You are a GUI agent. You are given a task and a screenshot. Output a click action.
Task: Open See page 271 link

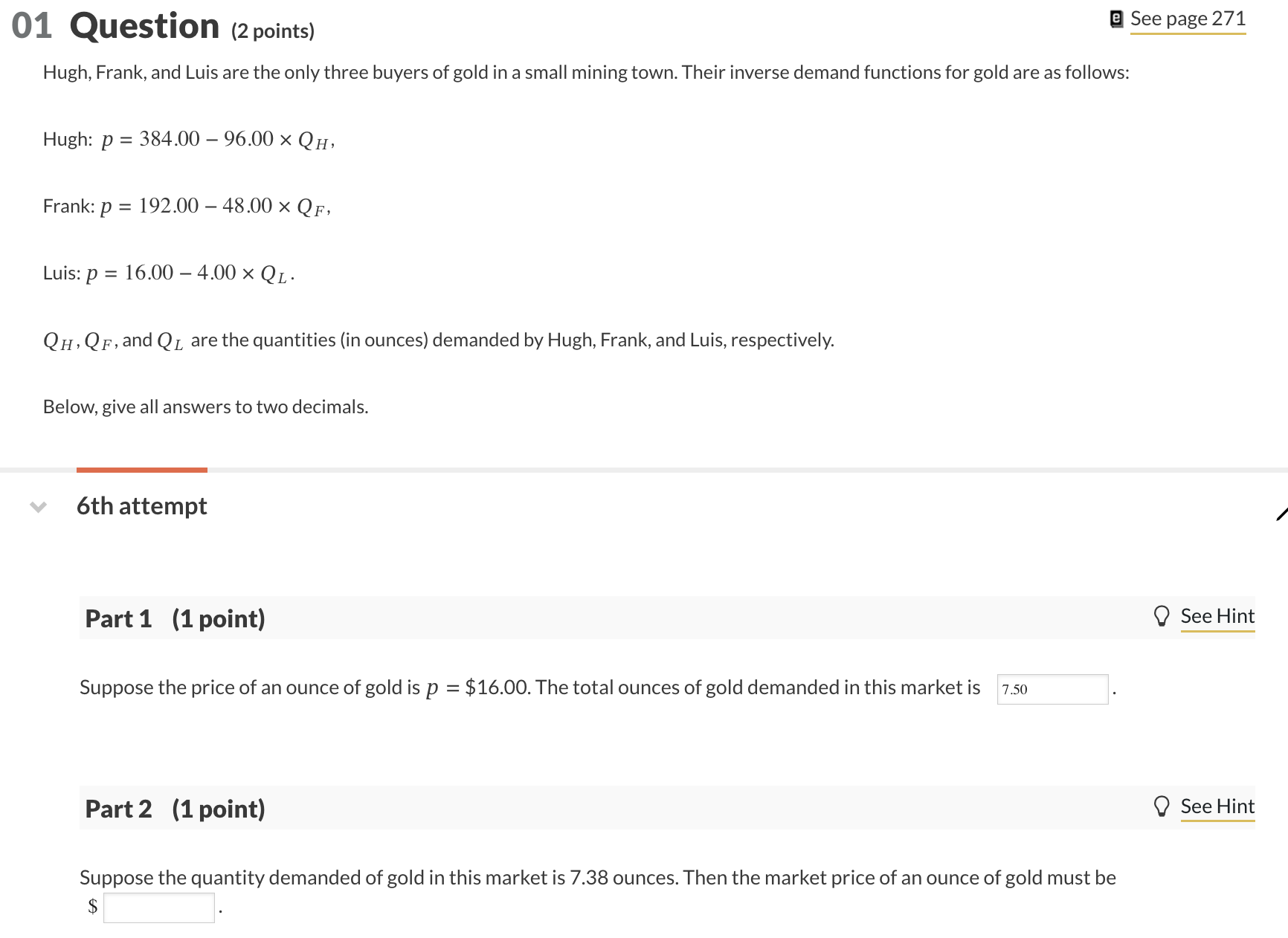click(1187, 18)
